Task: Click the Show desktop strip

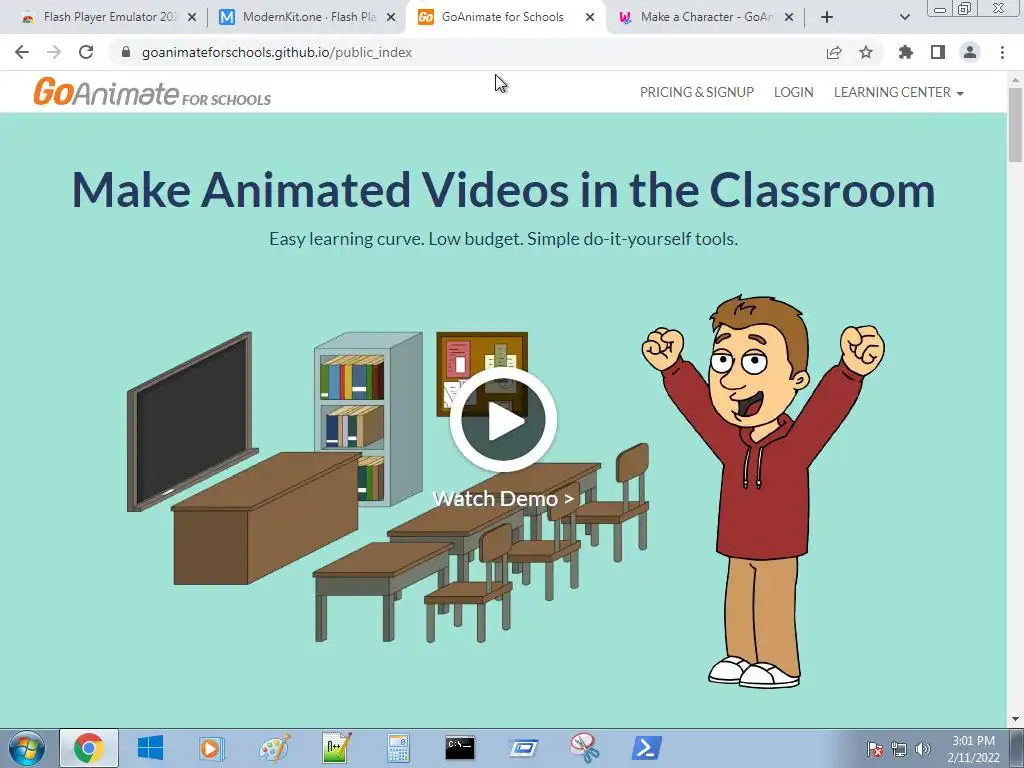Action: click(x=1017, y=748)
